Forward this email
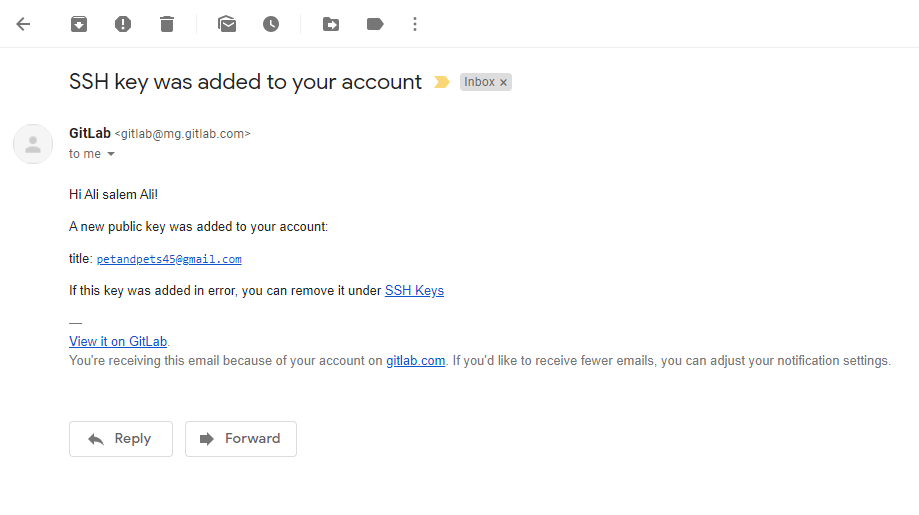919x515 pixels. pos(241,439)
